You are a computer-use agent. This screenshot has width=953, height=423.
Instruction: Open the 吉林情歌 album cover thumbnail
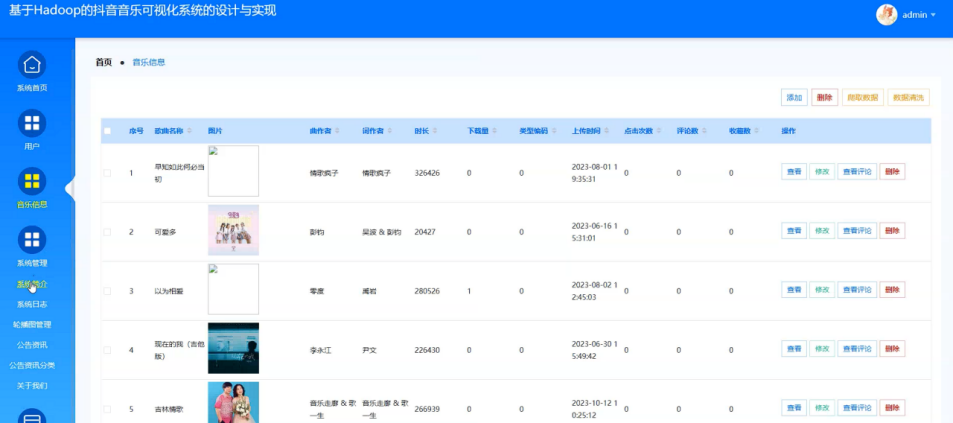233,402
